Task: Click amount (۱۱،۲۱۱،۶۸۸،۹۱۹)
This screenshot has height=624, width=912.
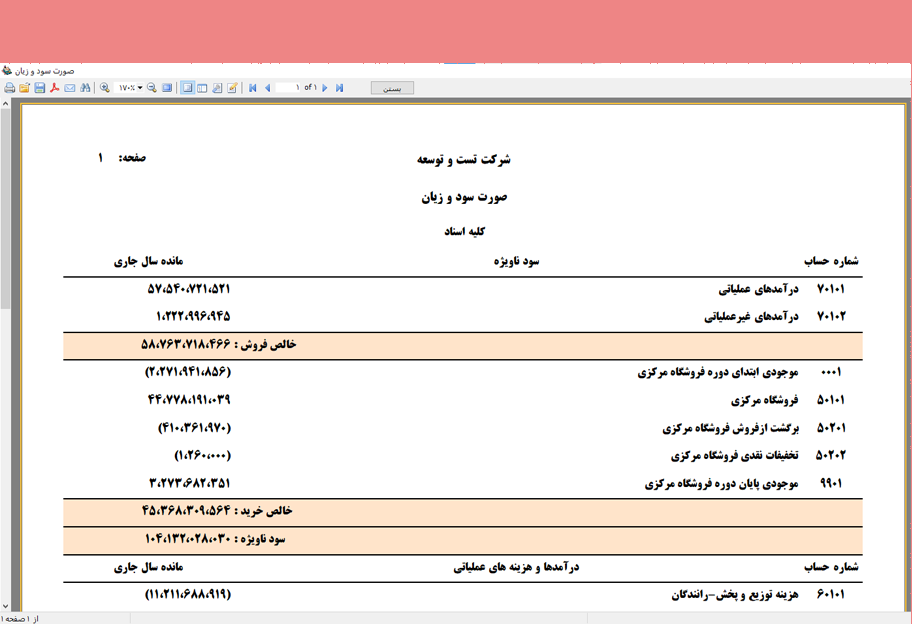Action: (x=188, y=594)
